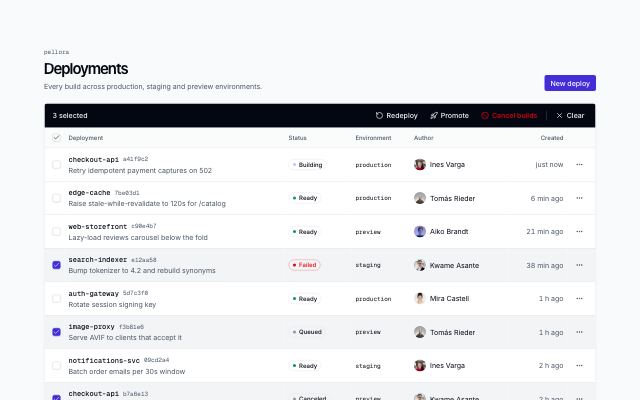Click the commit message 'Rotate session signing key'
The width and height of the screenshot is (640, 400).
pos(112,304)
